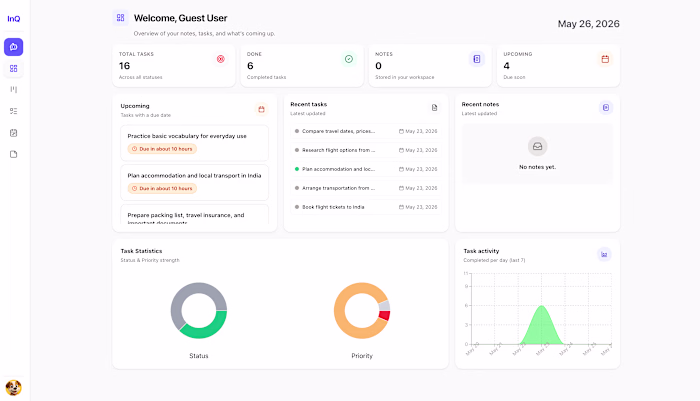Open recent task Arrange transportation from

click(366, 188)
